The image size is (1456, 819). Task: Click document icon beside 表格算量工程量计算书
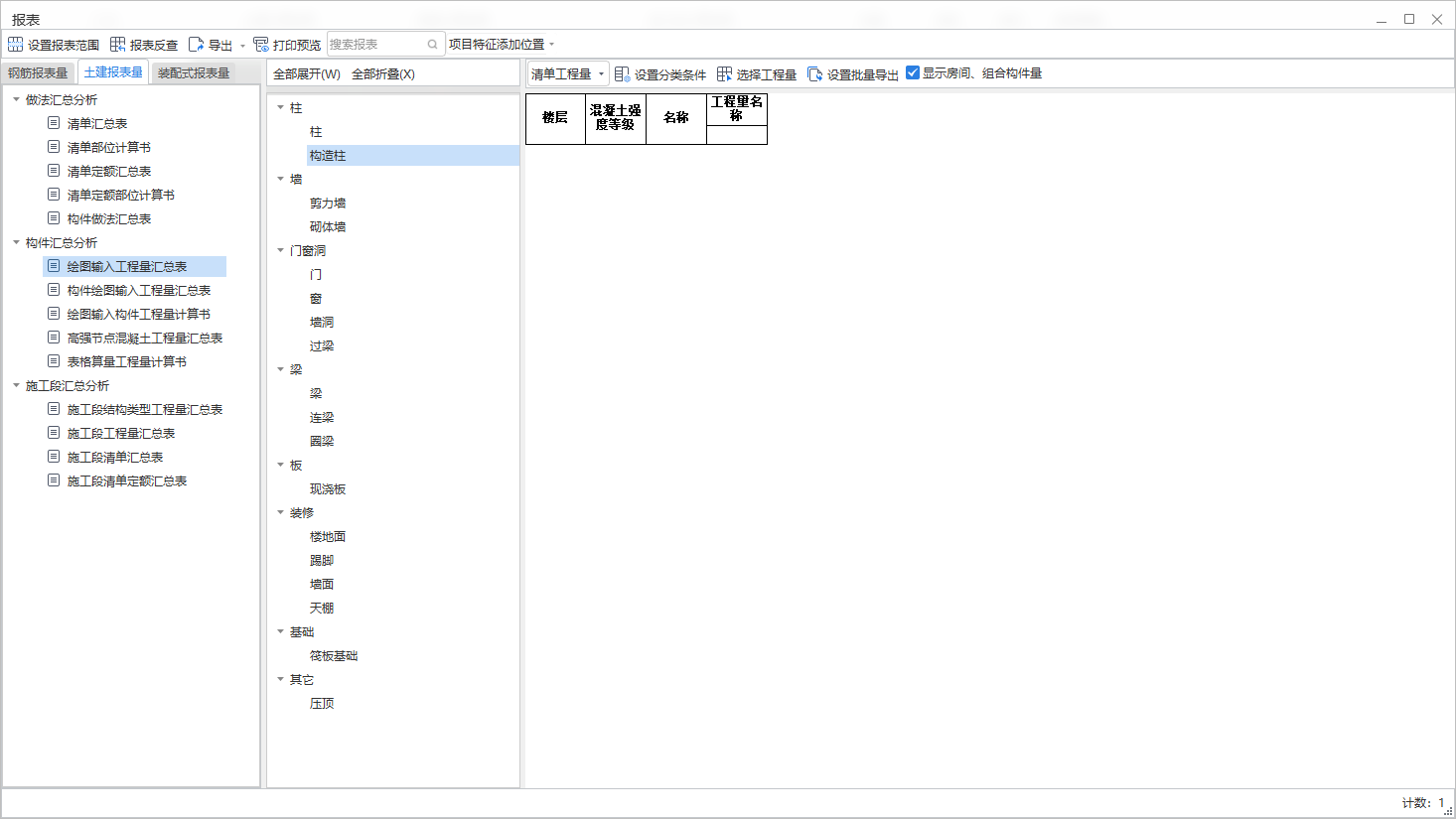coord(54,361)
